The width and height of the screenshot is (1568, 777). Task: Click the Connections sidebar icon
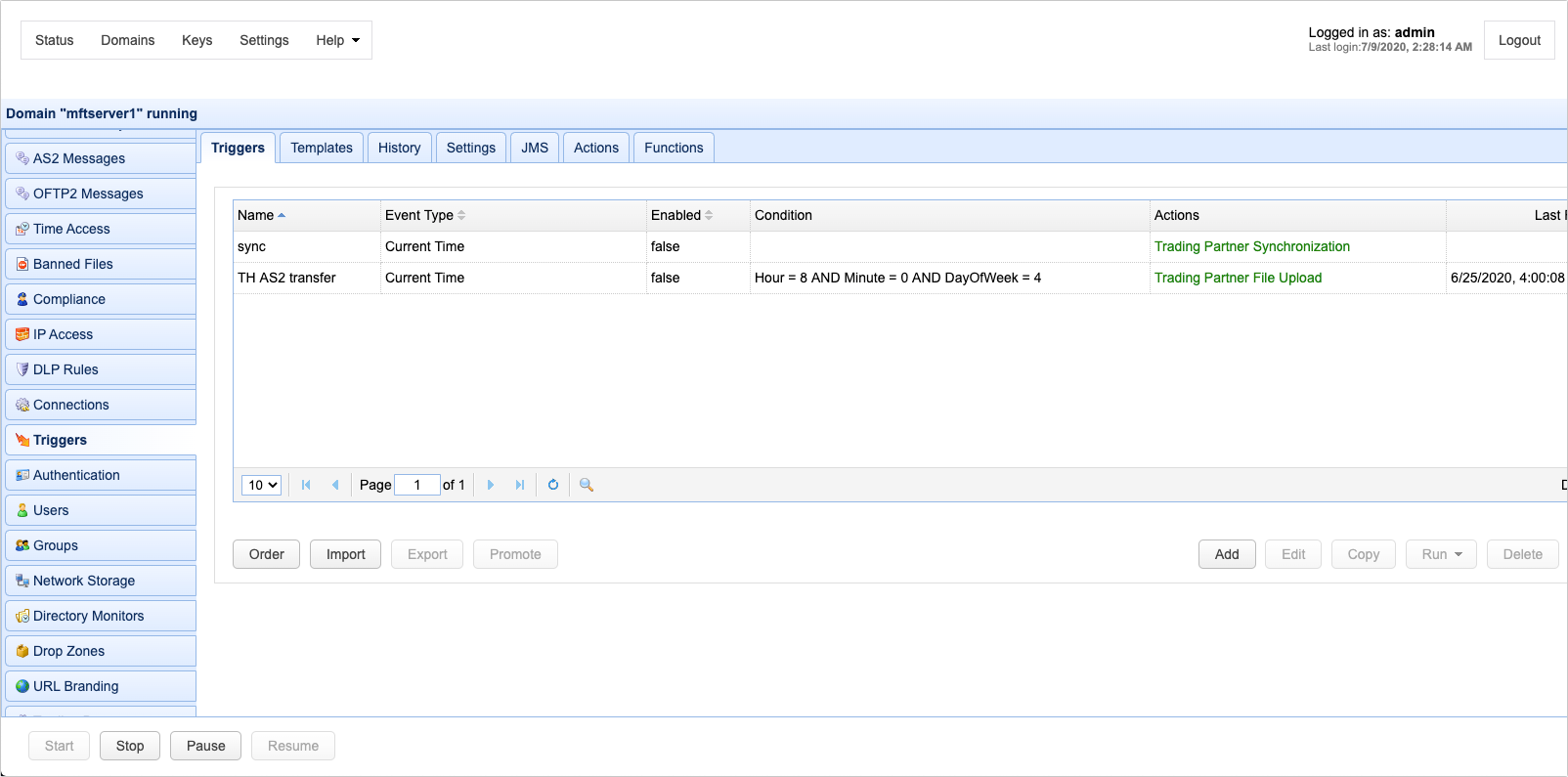(x=22, y=405)
